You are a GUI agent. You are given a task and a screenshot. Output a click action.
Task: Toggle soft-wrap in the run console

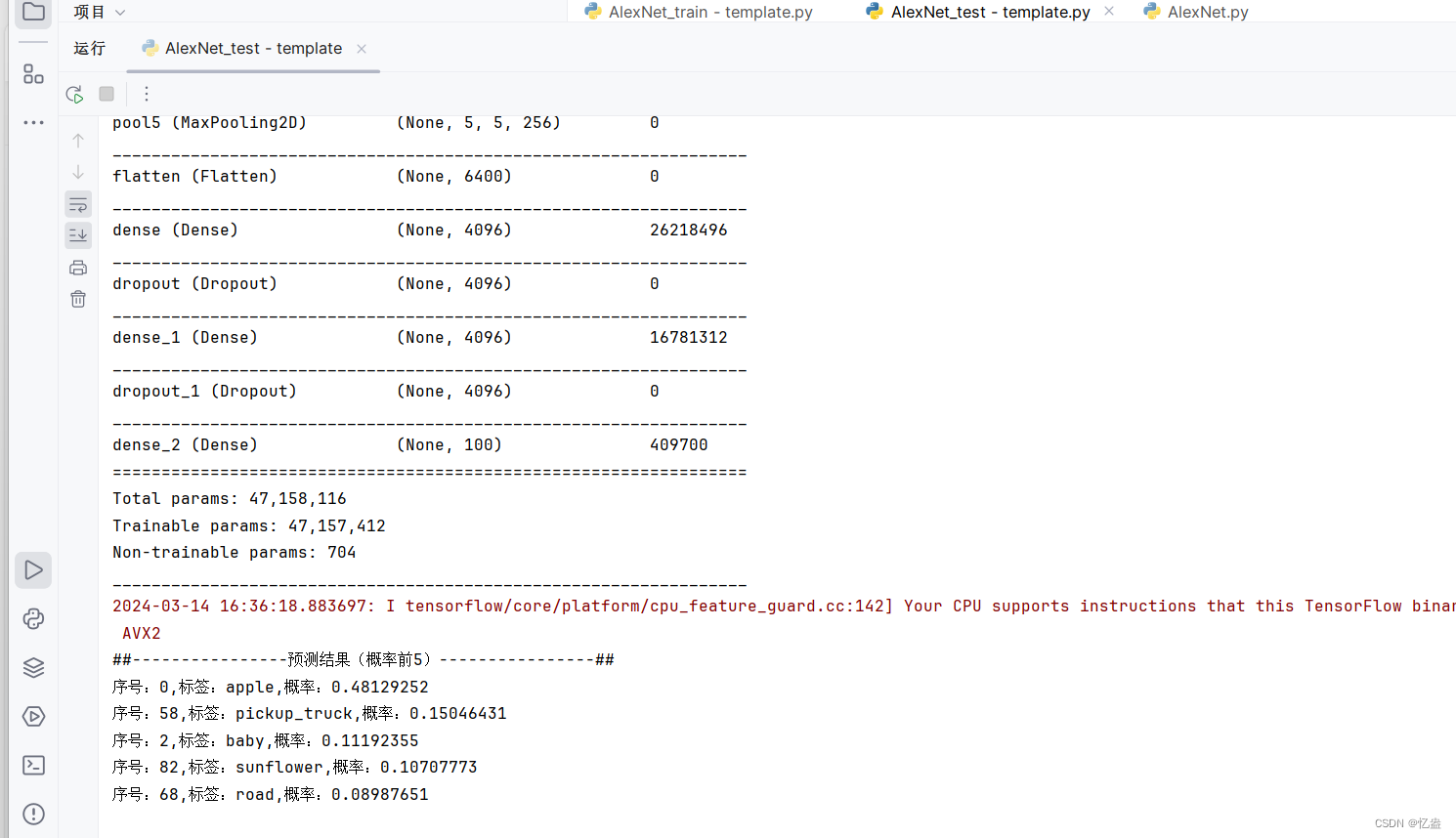pos(78,204)
